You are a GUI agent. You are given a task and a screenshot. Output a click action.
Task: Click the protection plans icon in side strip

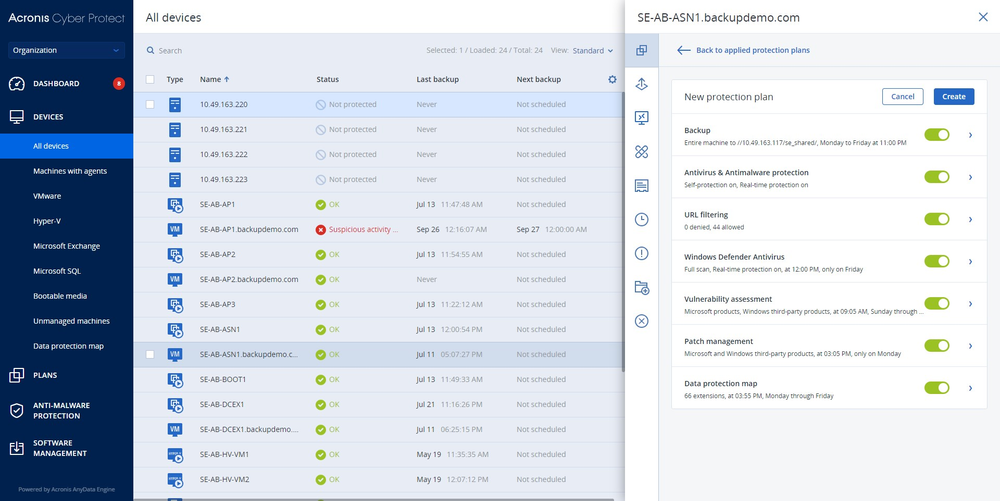642,50
